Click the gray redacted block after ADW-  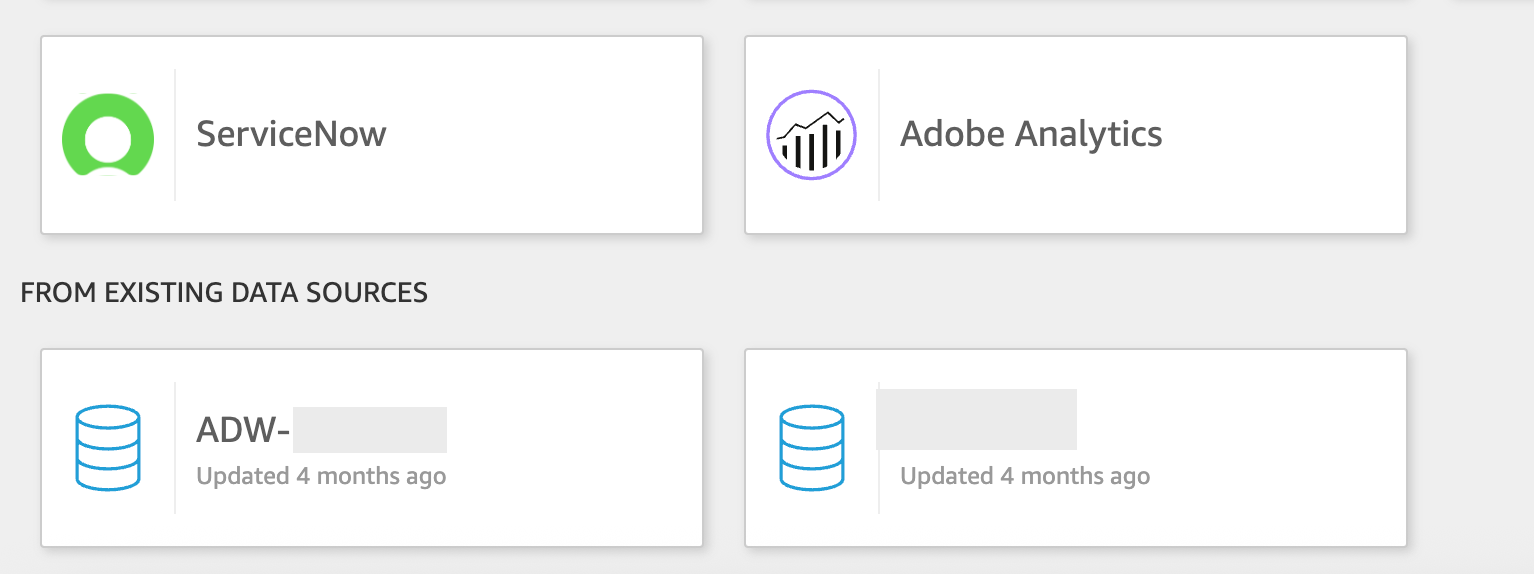click(370, 430)
